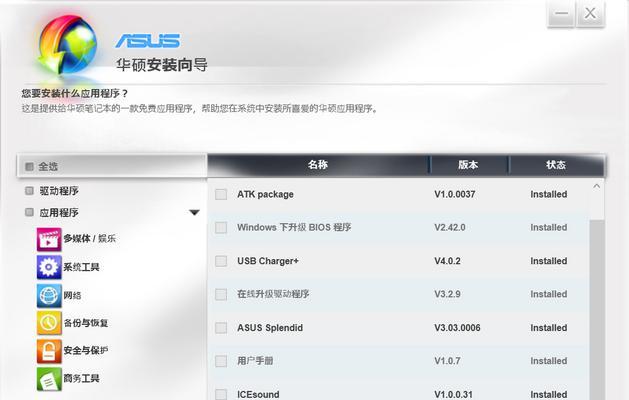Click version V4.0.2
This screenshot has height=400, width=629.
(x=447, y=261)
